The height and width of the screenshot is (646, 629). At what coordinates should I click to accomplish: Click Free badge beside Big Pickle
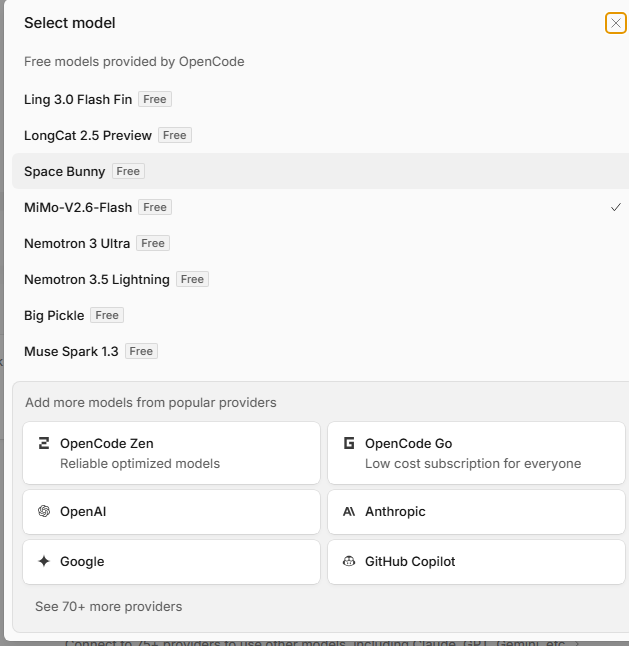click(107, 315)
